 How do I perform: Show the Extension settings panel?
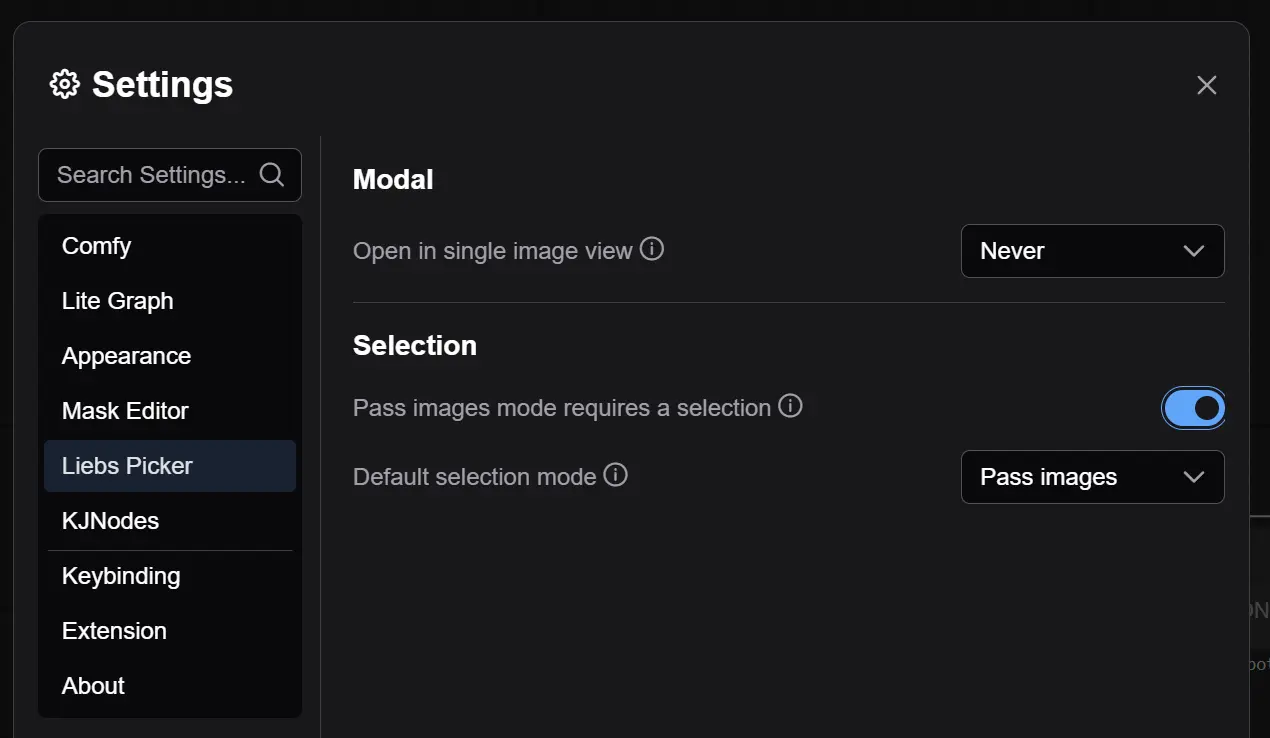(x=114, y=631)
